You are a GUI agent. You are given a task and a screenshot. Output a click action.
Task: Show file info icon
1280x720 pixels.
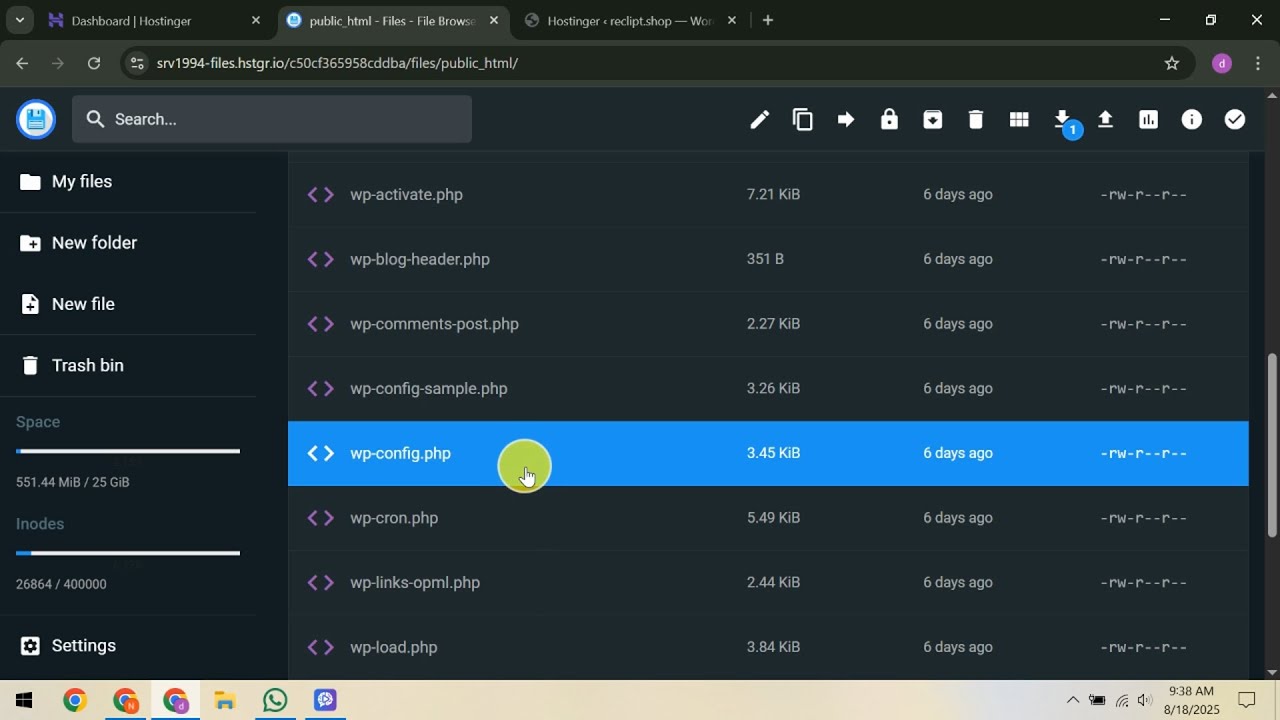coord(1192,120)
